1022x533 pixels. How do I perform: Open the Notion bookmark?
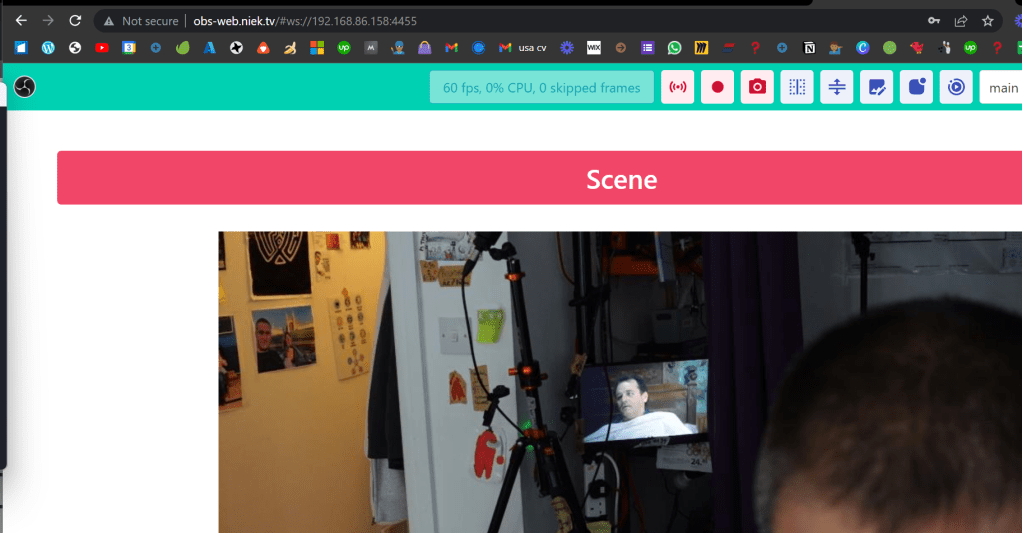tap(809, 48)
